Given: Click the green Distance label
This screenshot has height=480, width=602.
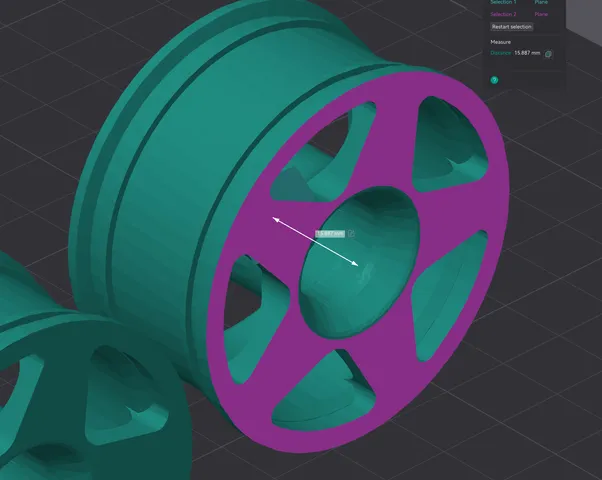Looking at the screenshot, I should coord(501,53).
